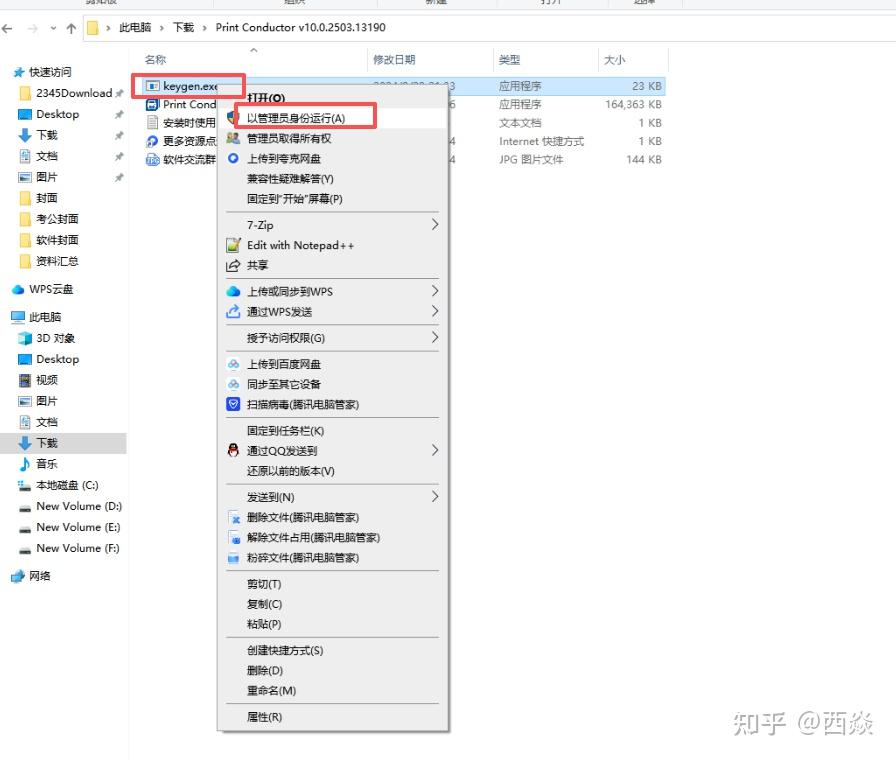Select 固定到任务栏(K)
Image resolution: width=896 pixels, height=761 pixels.
click(x=286, y=431)
